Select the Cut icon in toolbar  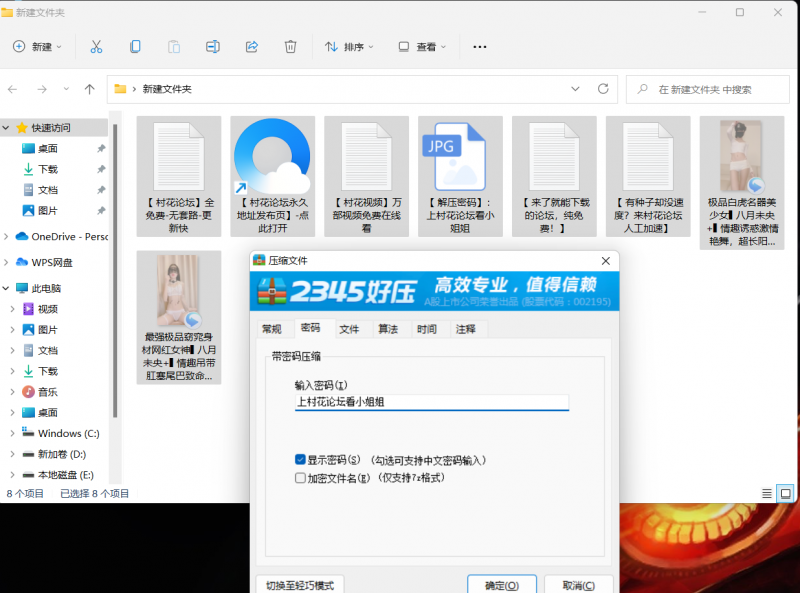pos(96,46)
